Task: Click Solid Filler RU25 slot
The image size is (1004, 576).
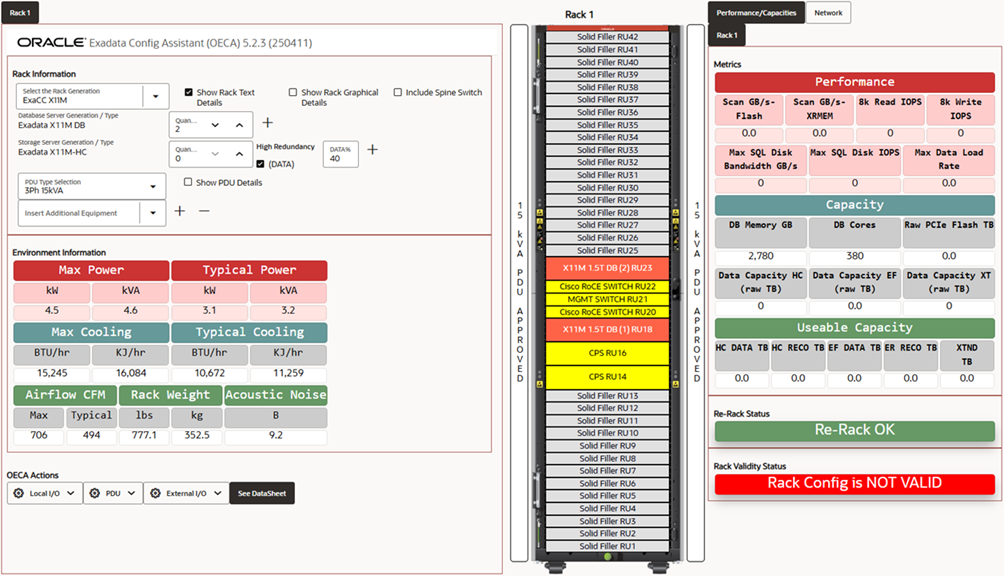Action: click(x=608, y=251)
